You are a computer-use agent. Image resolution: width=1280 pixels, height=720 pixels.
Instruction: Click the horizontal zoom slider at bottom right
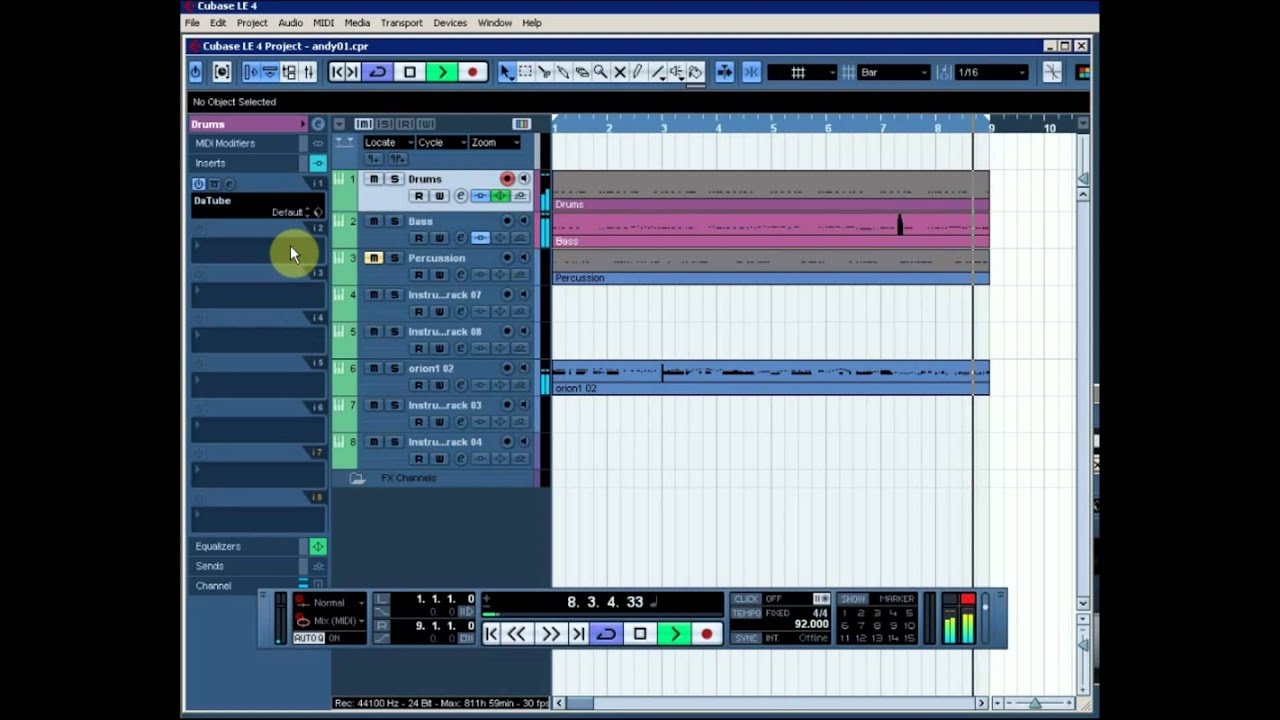click(x=1034, y=703)
